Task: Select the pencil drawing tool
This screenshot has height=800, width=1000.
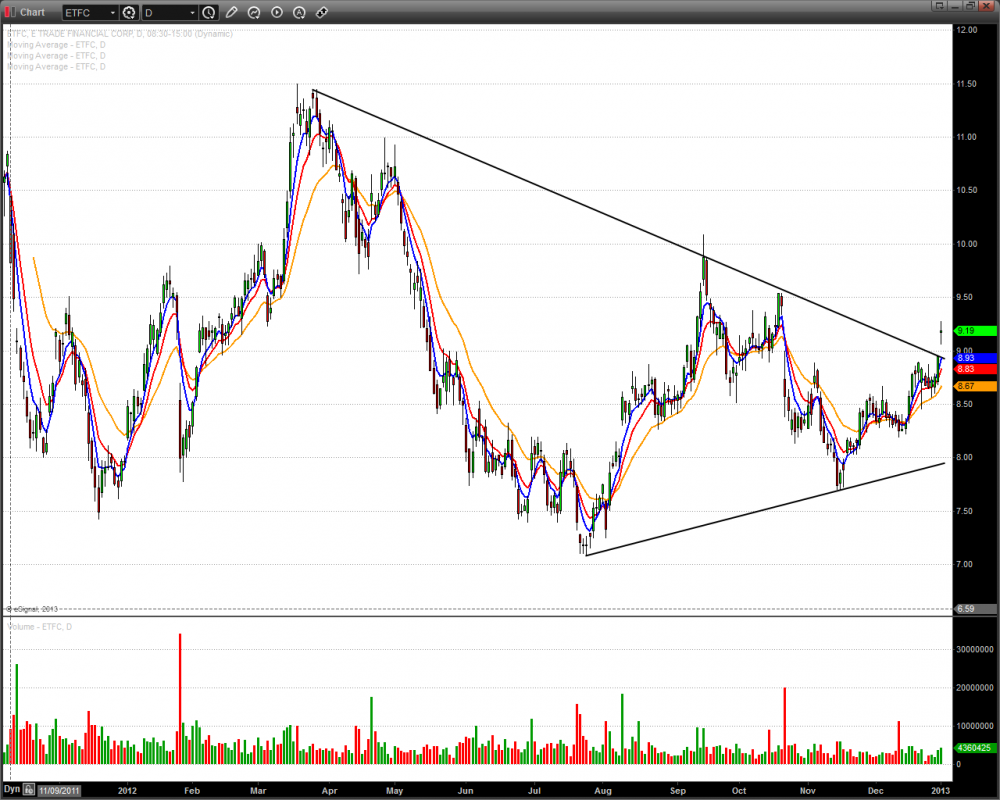Action: tap(232, 13)
